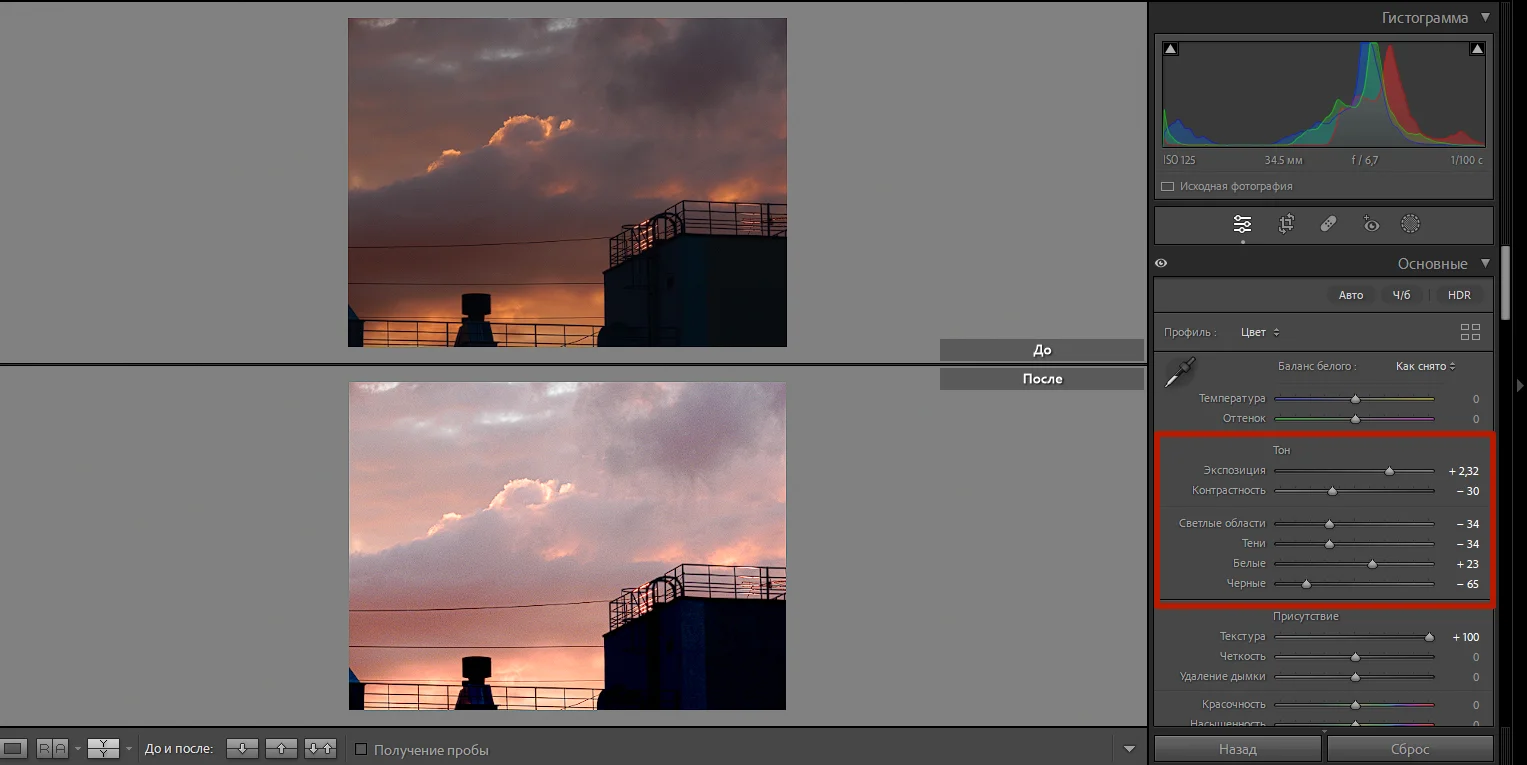1527x765 pixels.
Task: Click the Экспозиция slider handle
Action: coord(1389,471)
